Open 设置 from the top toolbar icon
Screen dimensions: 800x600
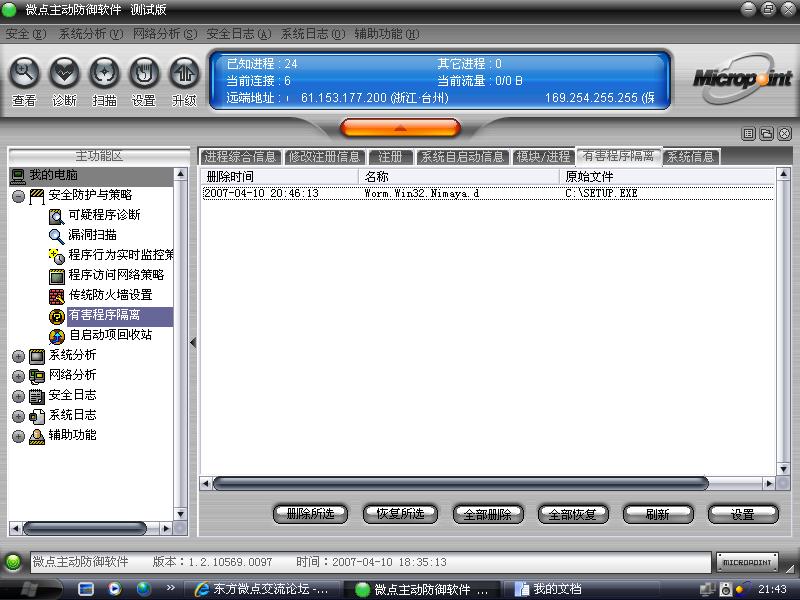click(x=144, y=72)
